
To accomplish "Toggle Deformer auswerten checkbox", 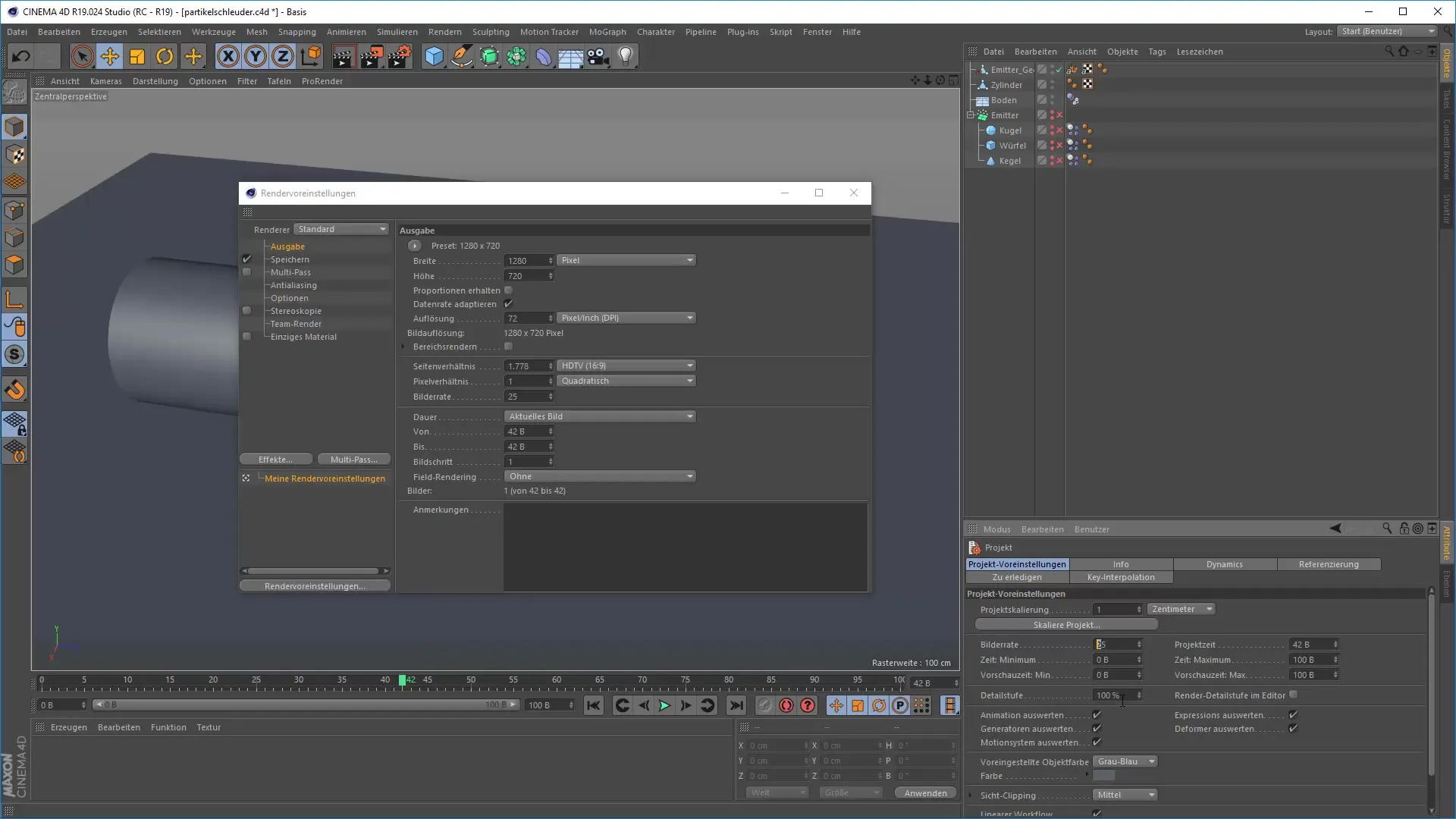I will (x=1293, y=729).
